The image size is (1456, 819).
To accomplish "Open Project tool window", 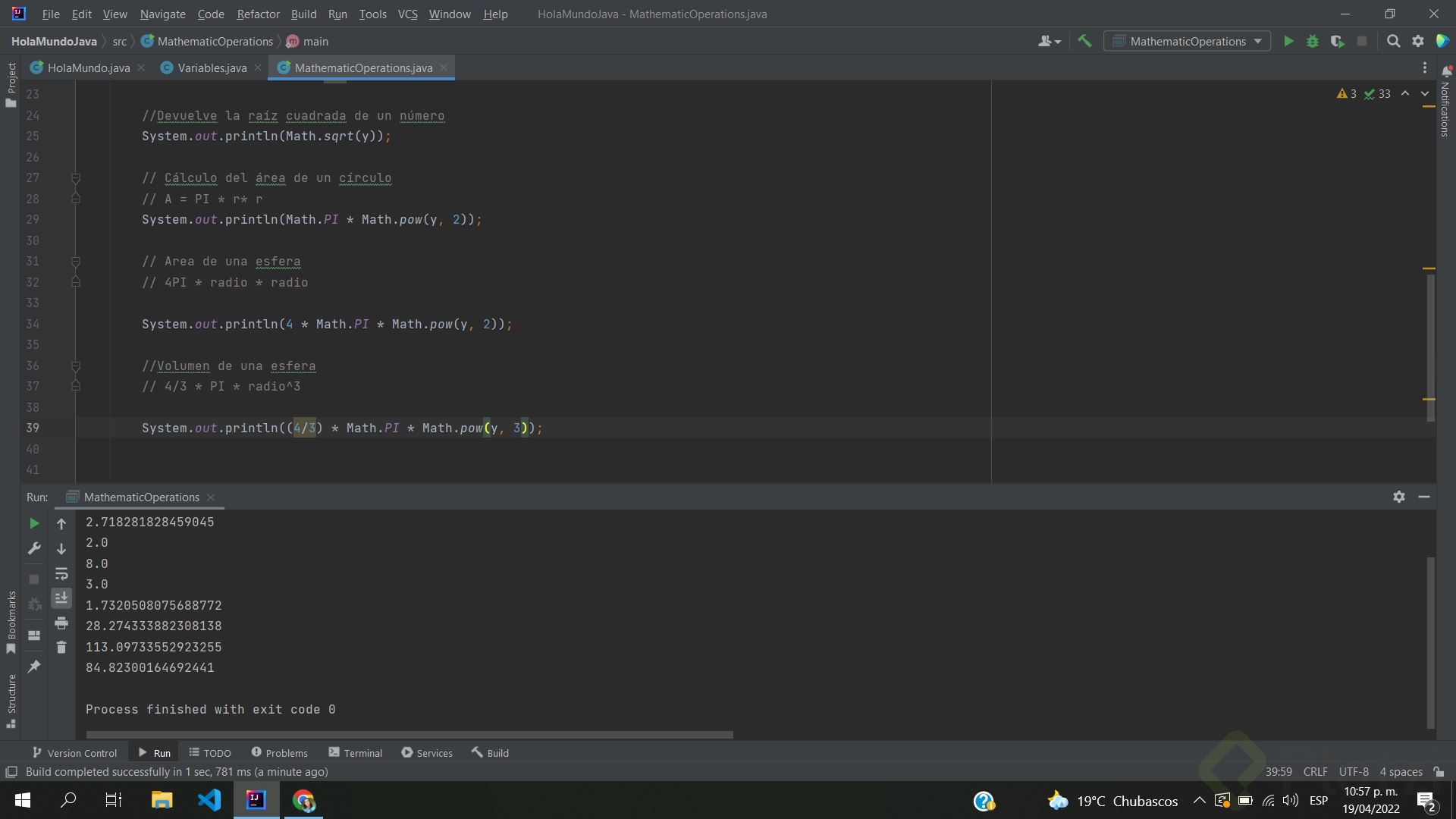I will [x=11, y=84].
